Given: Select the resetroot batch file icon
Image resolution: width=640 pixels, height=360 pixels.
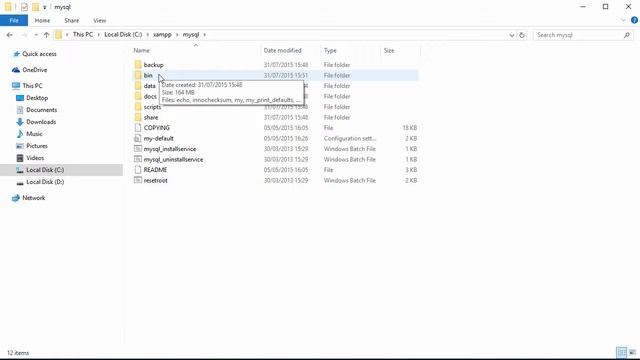Looking at the screenshot, I should pos(138,180).
